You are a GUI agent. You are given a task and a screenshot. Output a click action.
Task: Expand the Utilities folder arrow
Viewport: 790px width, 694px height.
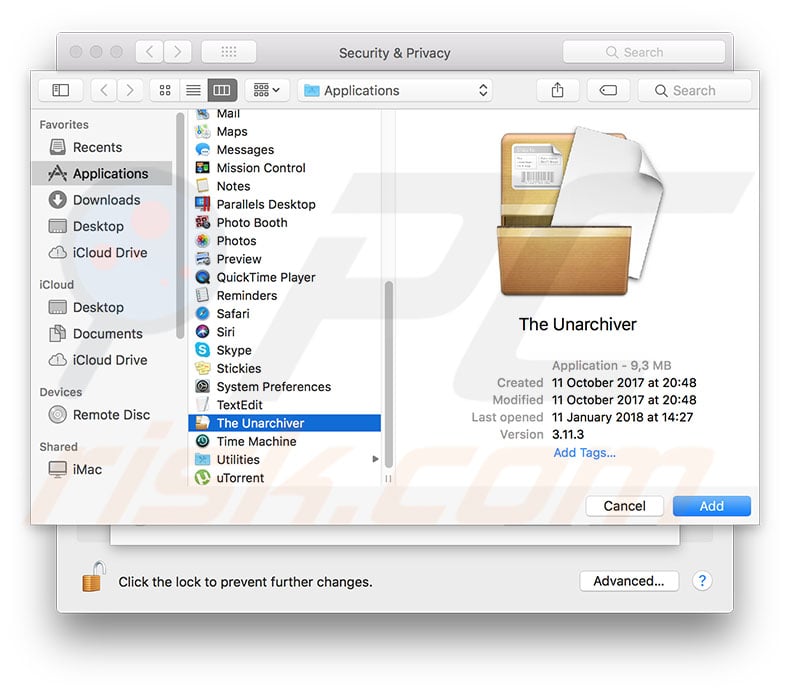tap(376, 460)
